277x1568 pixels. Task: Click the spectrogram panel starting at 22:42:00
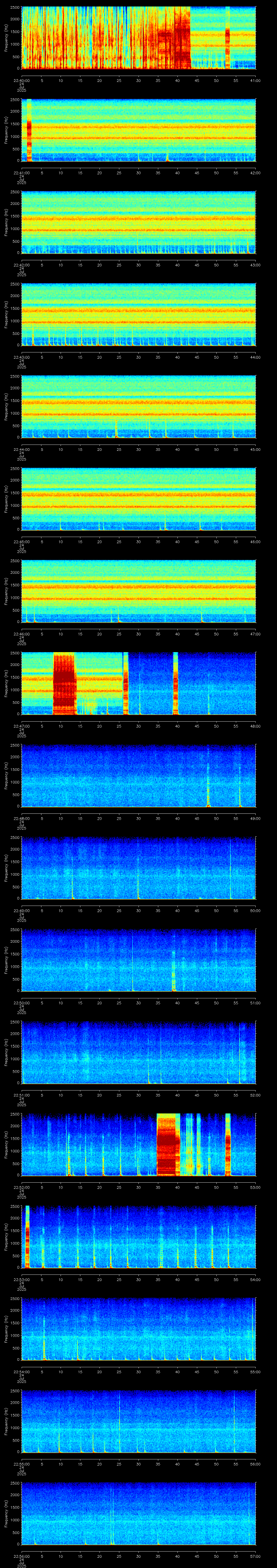138,222
